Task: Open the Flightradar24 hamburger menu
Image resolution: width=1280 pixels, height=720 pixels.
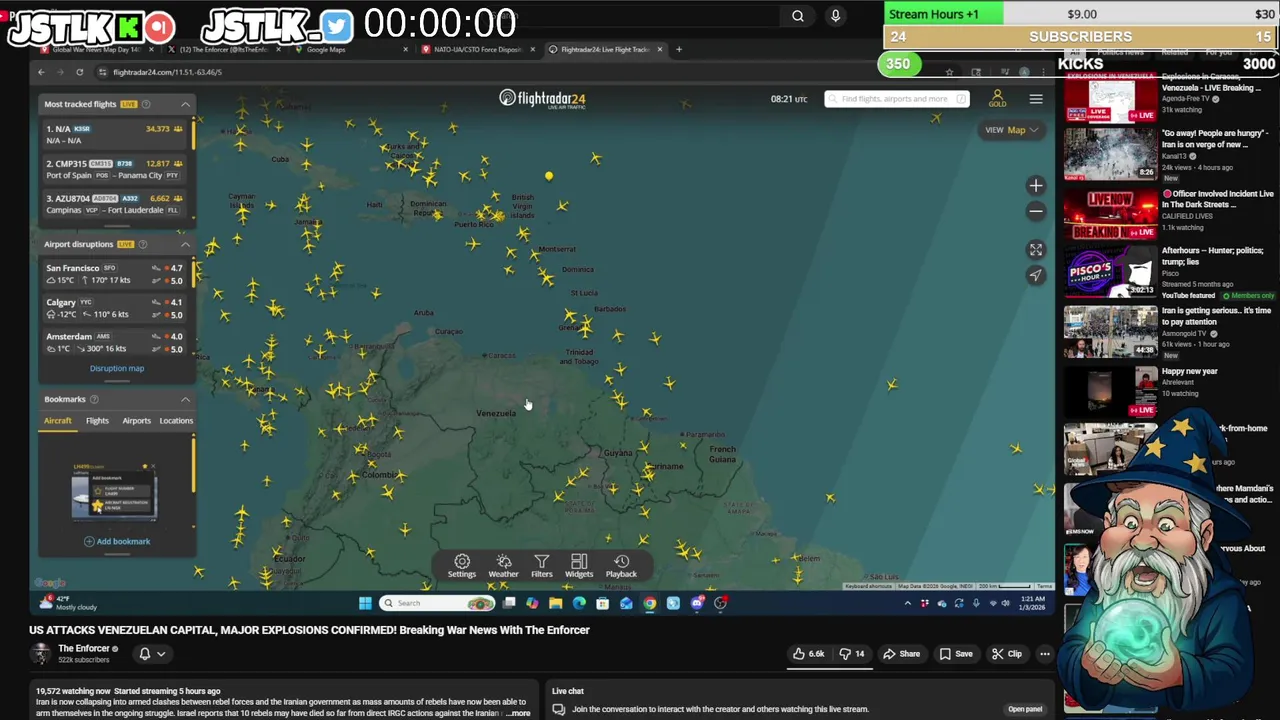Action: point(1036,98)
